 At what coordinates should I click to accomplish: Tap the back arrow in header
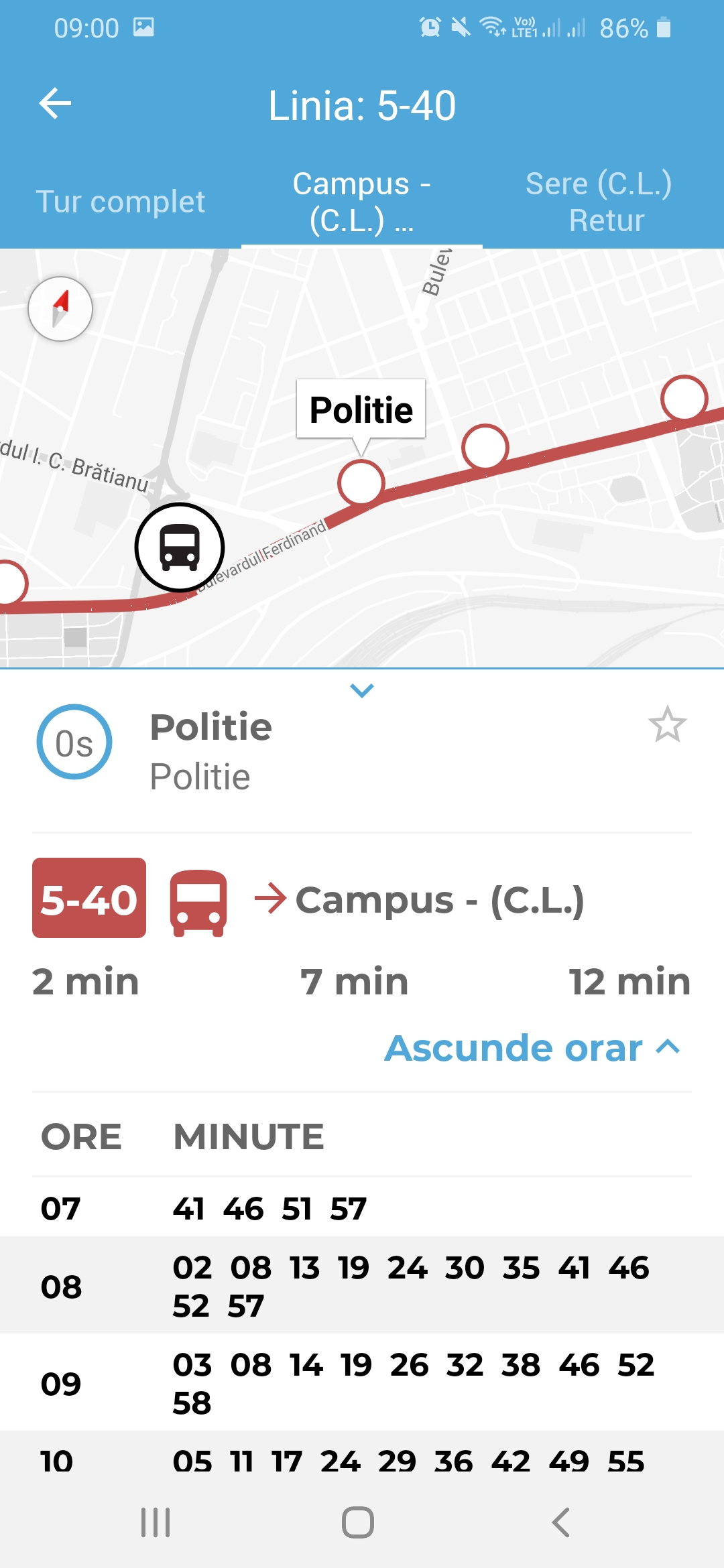pyautogui.click(x=55, y=104)
